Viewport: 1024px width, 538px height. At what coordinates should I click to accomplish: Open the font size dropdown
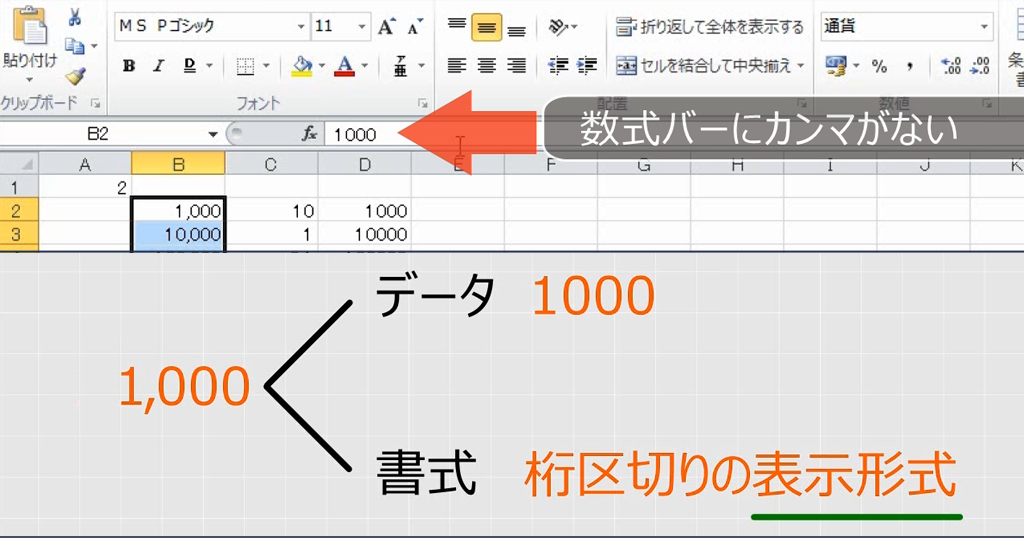pos(361,27)
